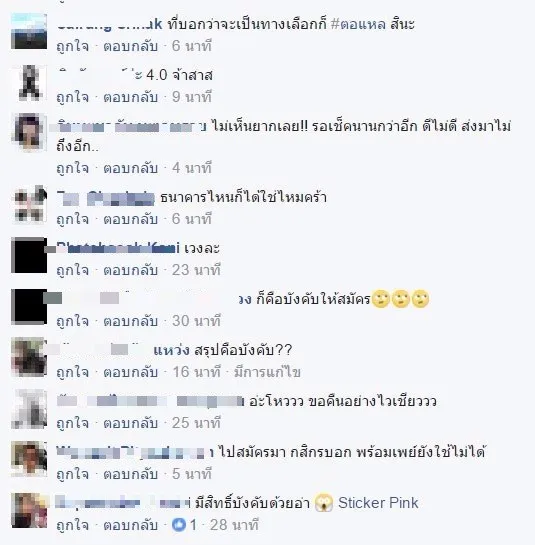Reply to the 25 minutes ago comment
This screenshot has width=535, height=545.
pos(130,423)
